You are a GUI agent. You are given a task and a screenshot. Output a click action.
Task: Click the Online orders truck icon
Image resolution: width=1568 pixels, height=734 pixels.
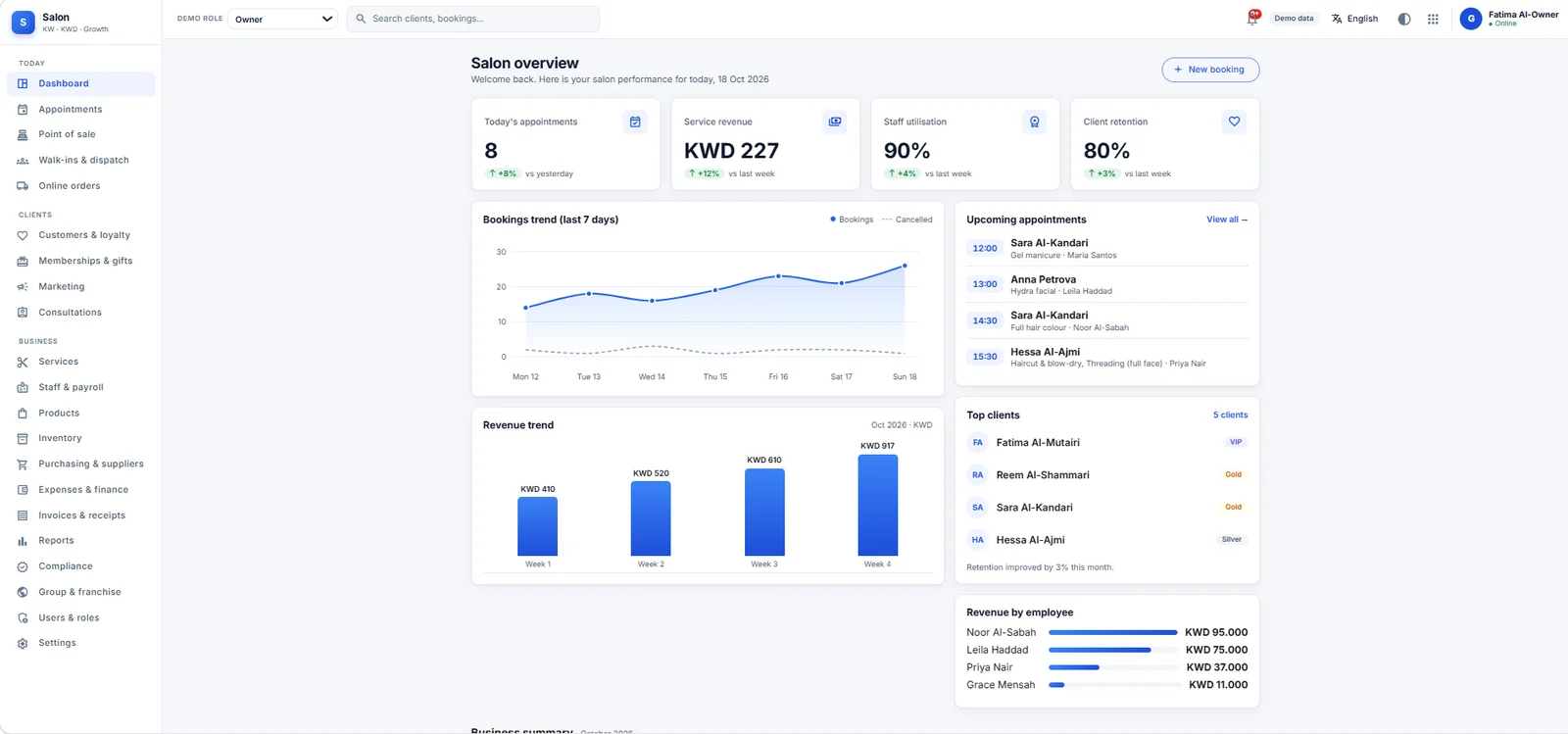(x=23, y=186)
